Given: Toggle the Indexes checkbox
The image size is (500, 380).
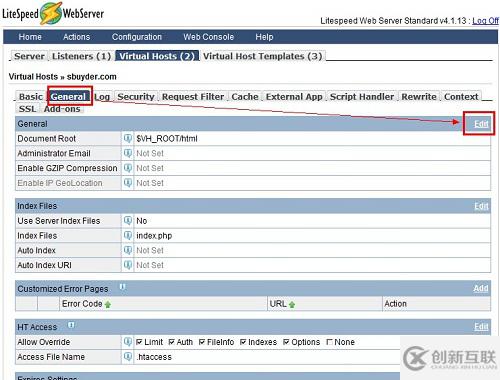Looking at the screenshot, I should click(x=243, y=342).
